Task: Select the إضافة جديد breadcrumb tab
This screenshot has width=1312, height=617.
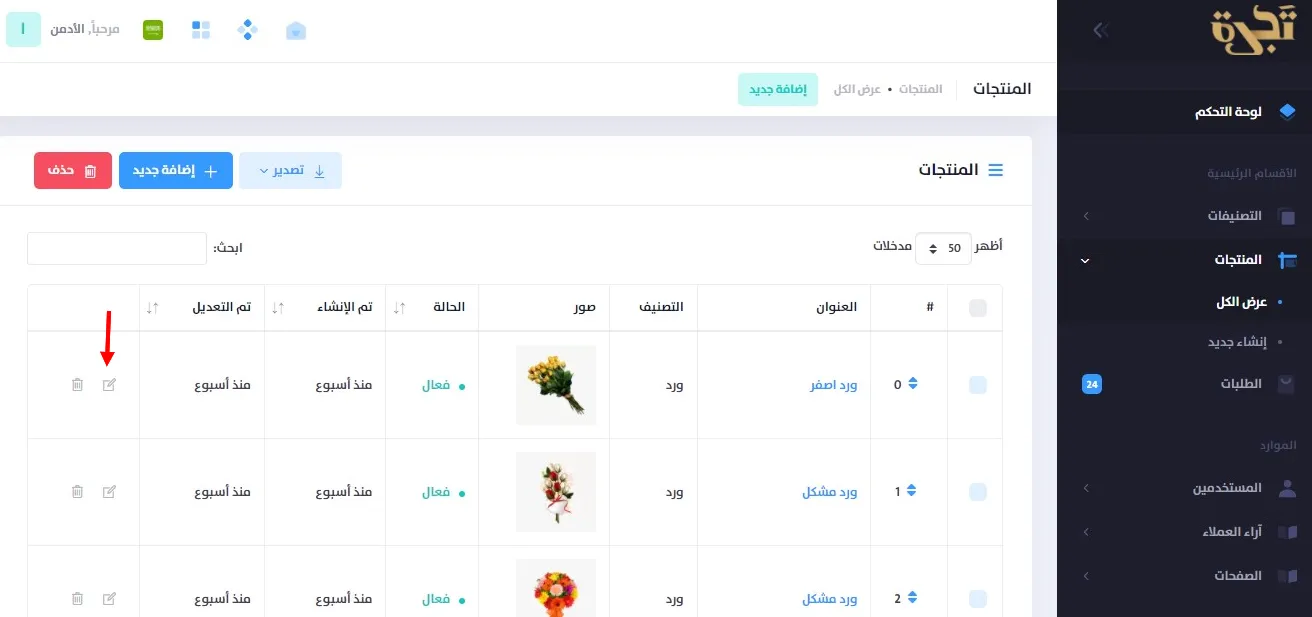Action: click(777, 88)
